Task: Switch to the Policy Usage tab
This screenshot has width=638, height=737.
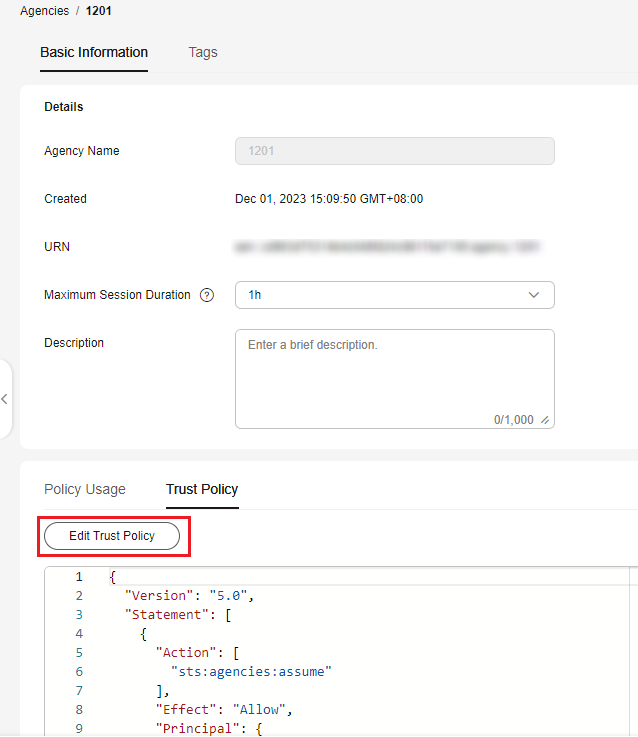Action: click(85, 489)
